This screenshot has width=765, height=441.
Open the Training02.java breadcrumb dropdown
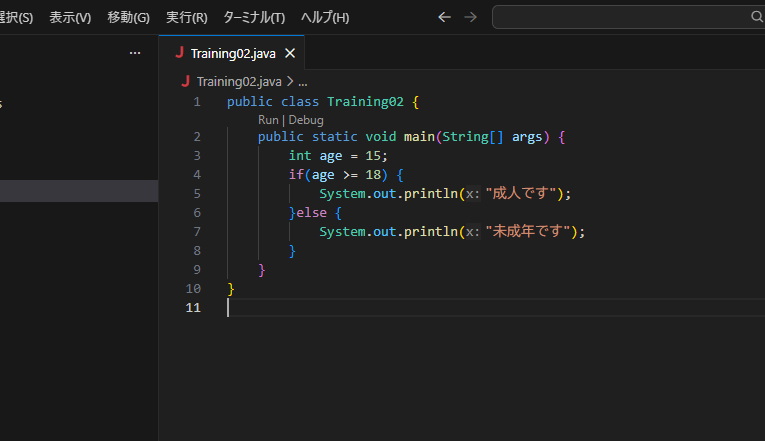click(240, 82)
